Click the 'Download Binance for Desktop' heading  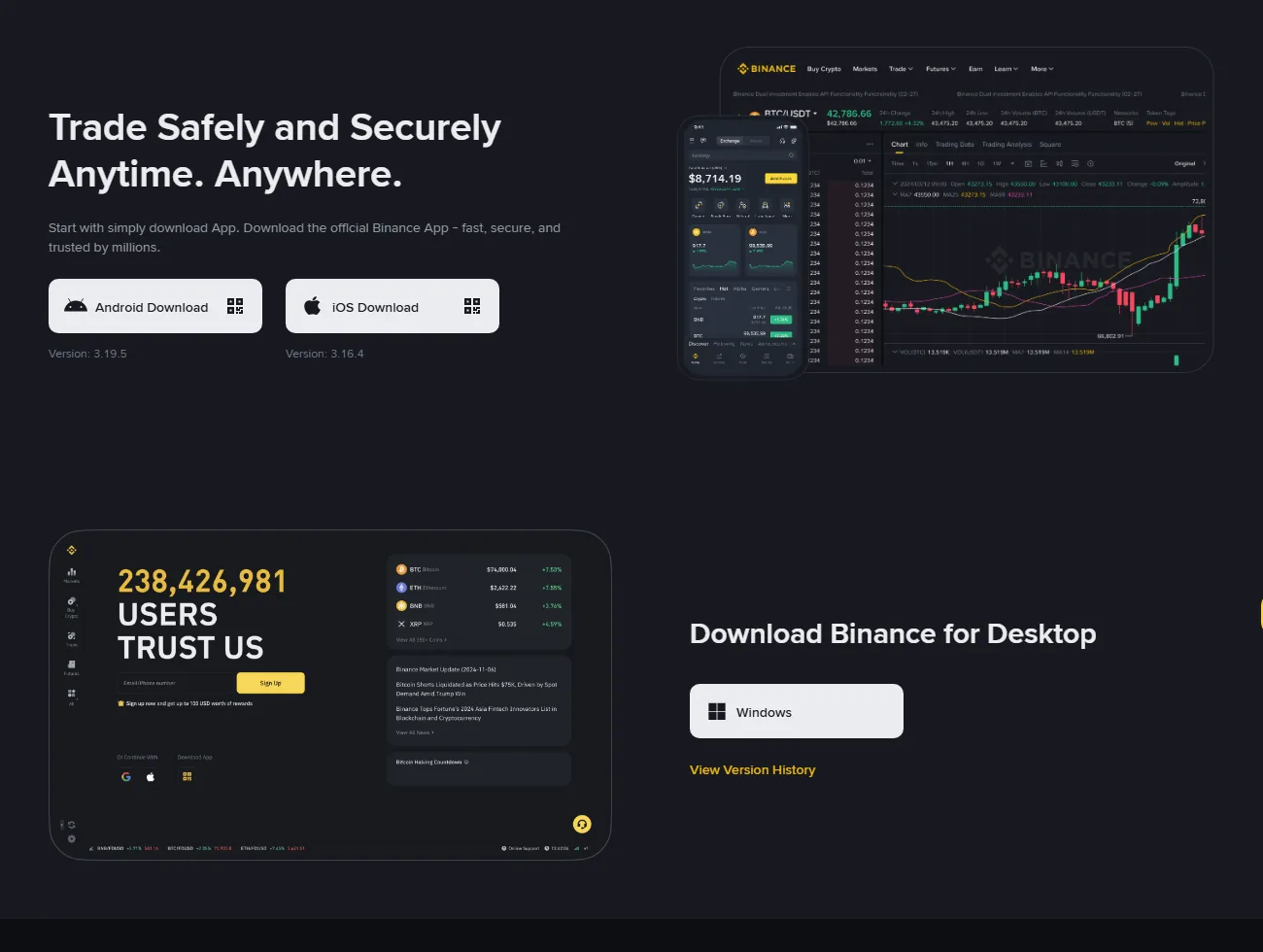(893, 633)
